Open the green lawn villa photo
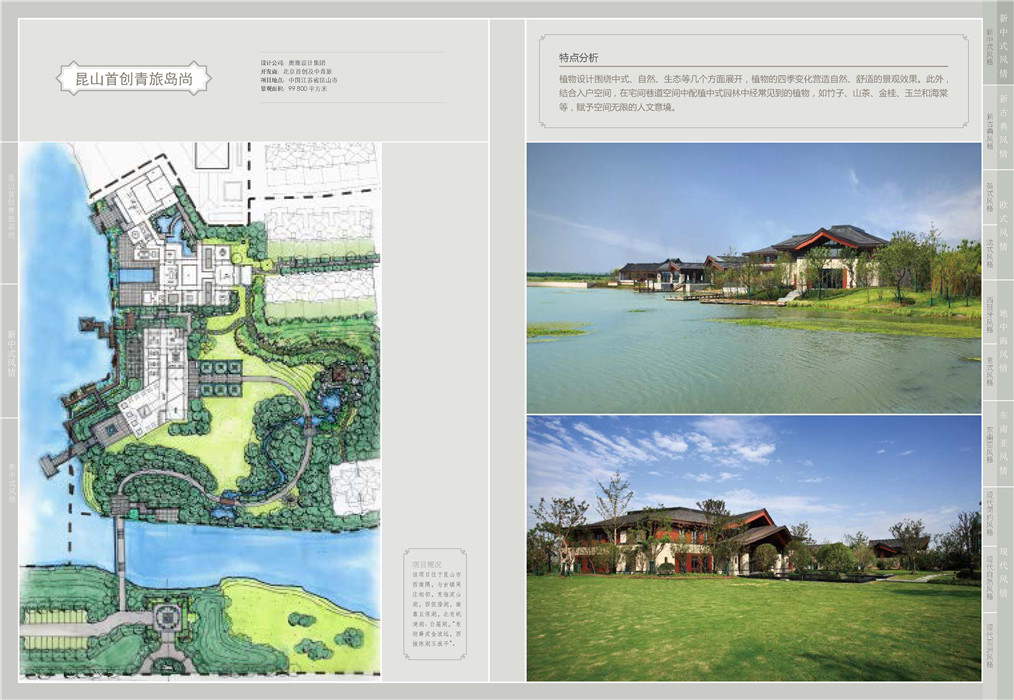This screenshot has height=700, width=1014. pyautogui.click(x=753, y=547)
